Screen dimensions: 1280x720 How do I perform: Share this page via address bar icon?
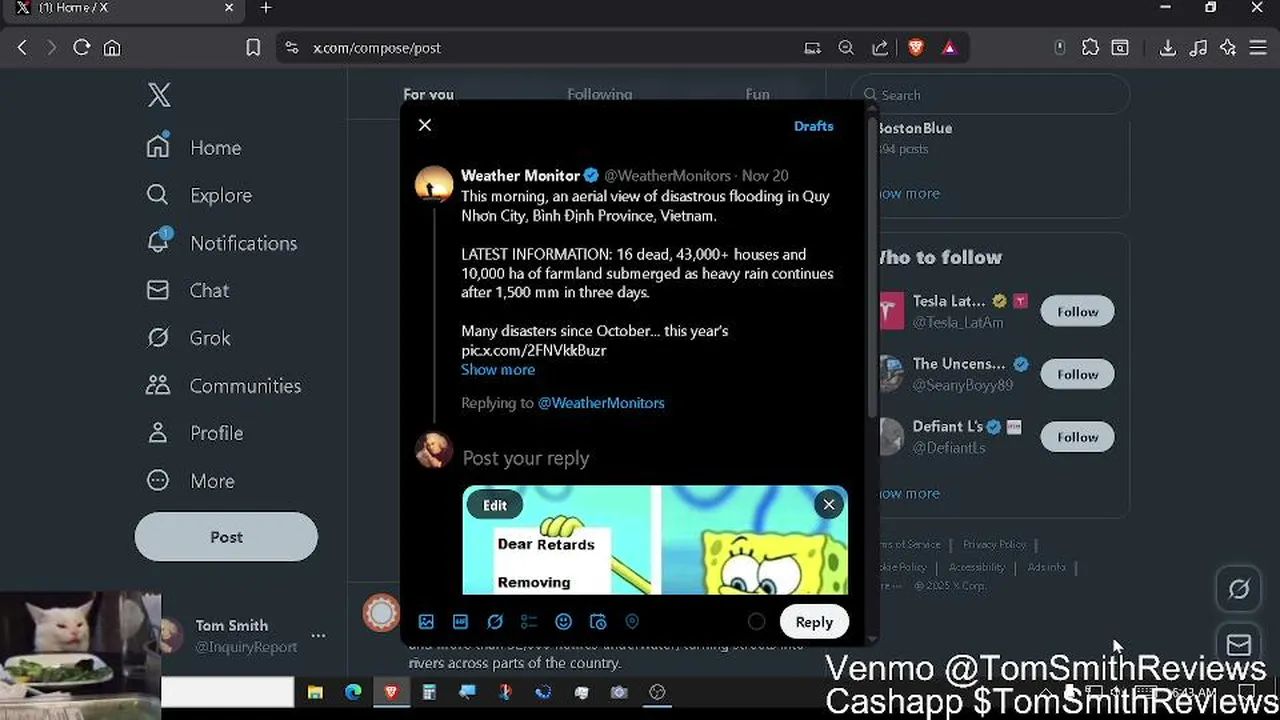[x=880, y=47]
